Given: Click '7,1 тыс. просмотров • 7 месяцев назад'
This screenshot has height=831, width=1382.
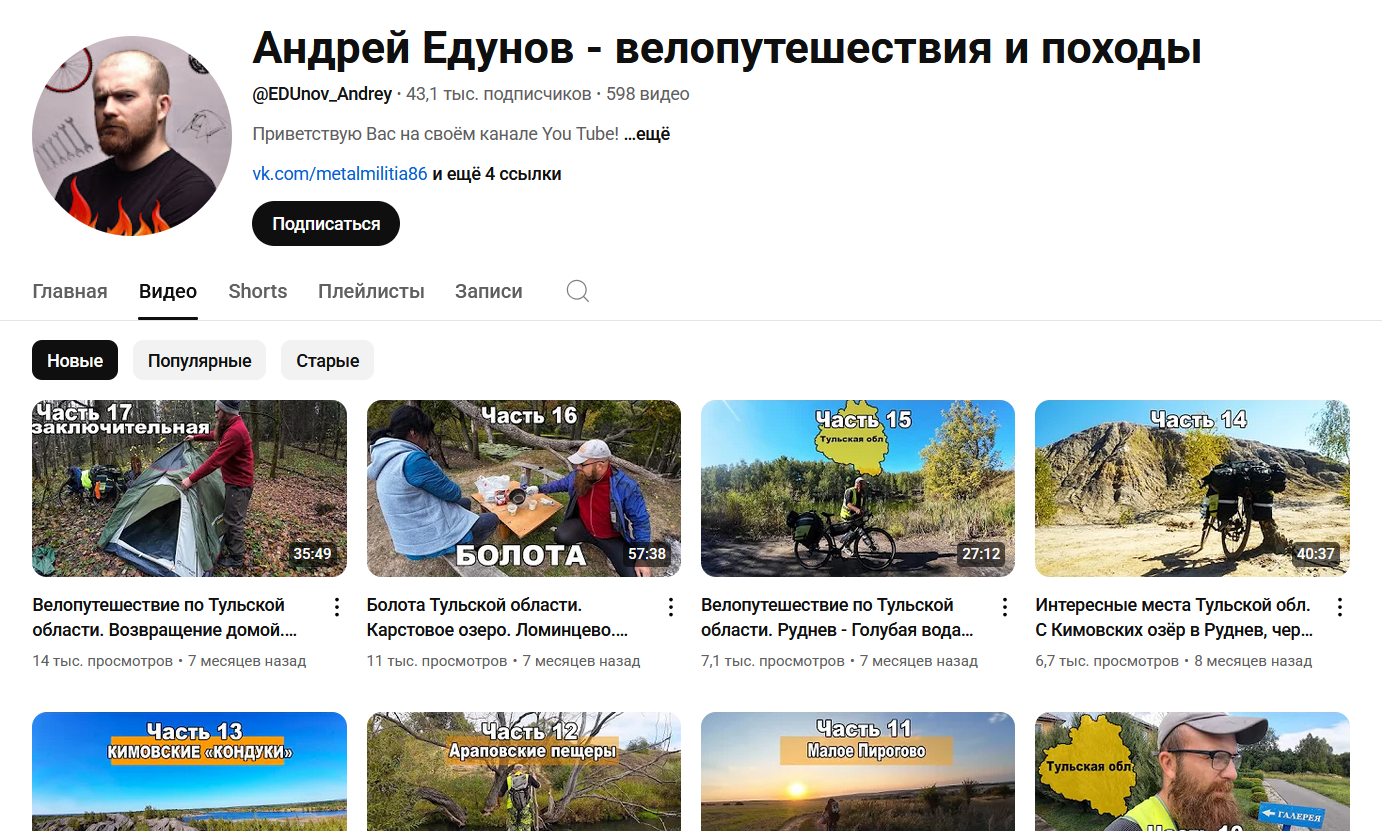Looking at the screenshot, I should (x=840, y=661).
